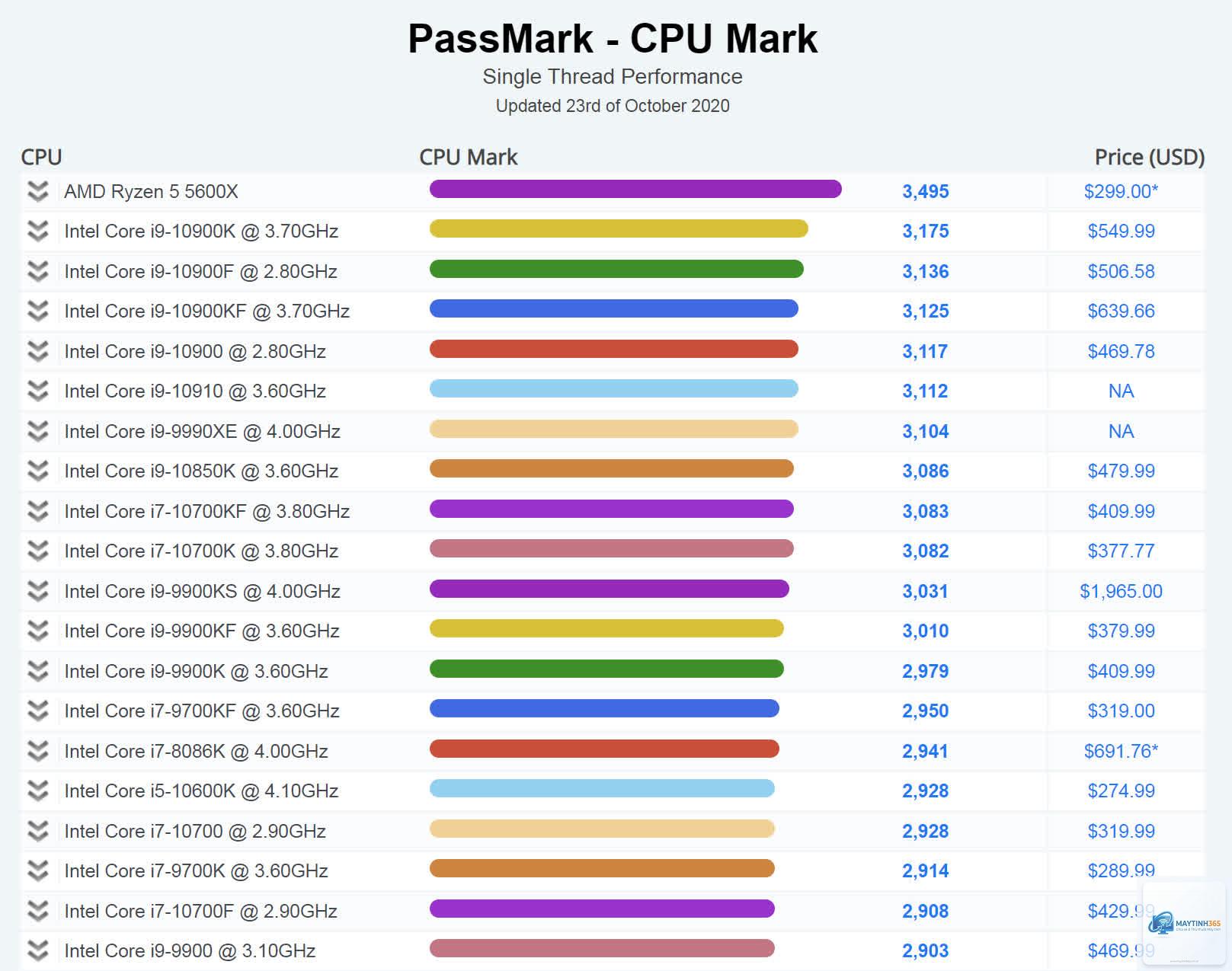The width and height of the screenshot is (1232, 971).
Task: Click the 3,010 score value
Action: click(926, 631)
